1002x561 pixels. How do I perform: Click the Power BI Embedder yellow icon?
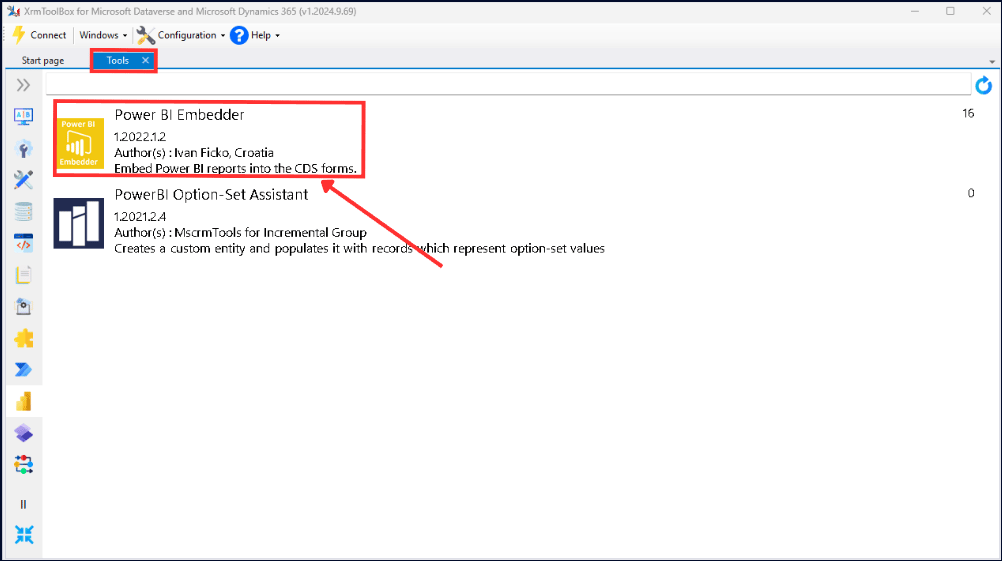coord(80,142)
